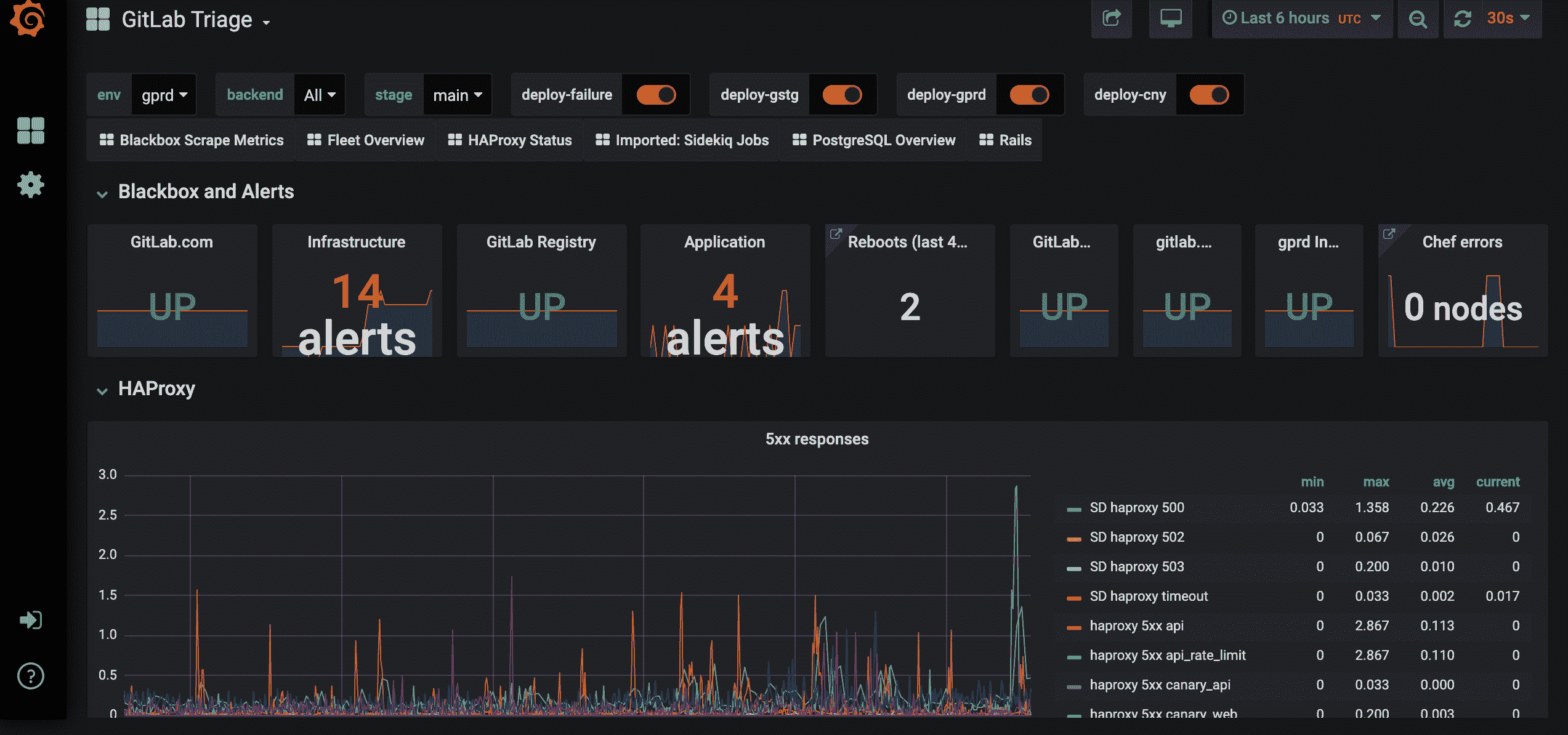Collapse the Blackbox and Alerts row
Screen dimensions: 1568x735
click(102, 193)
